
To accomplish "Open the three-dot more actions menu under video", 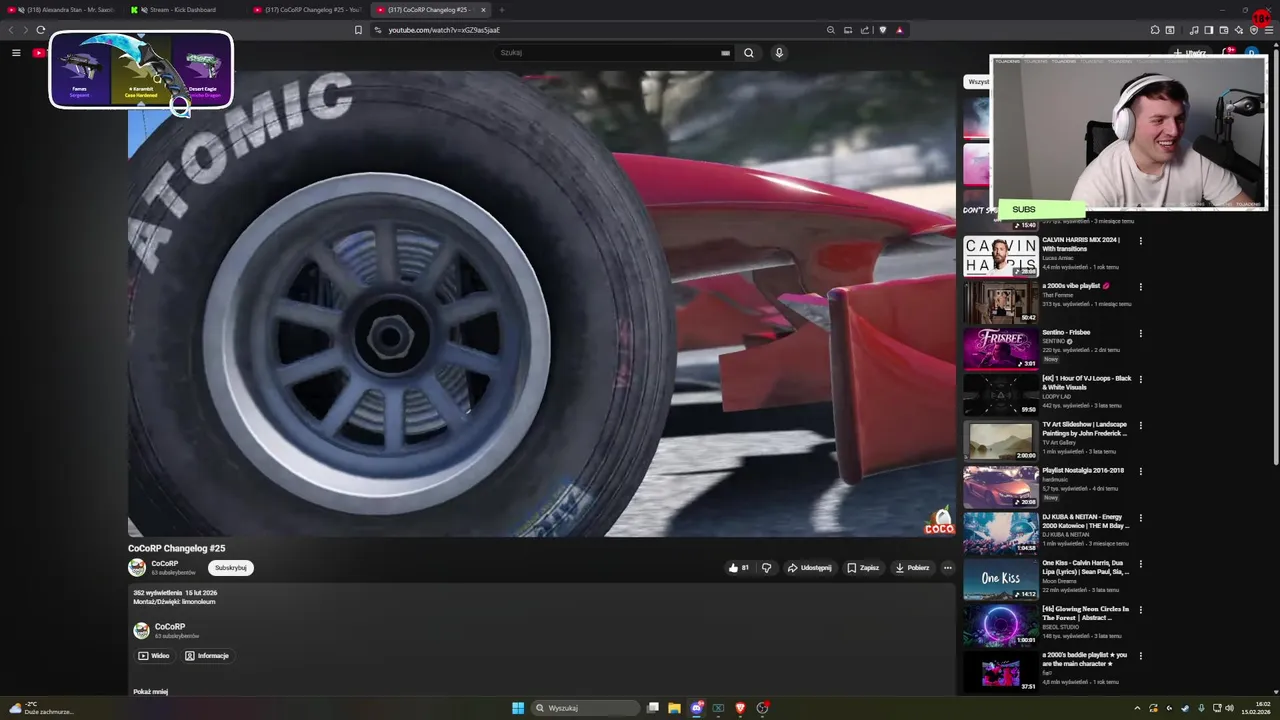I will coord(948,568).
